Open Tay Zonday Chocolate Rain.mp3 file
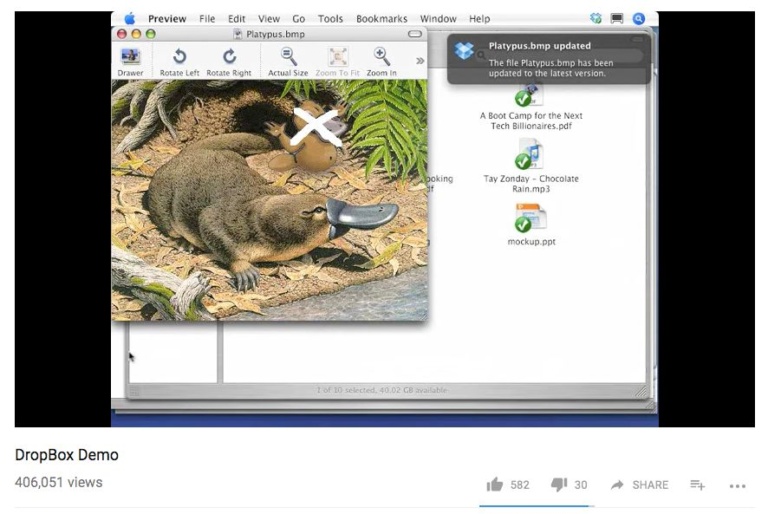The image size is (768, 514). tap(530, 155)
